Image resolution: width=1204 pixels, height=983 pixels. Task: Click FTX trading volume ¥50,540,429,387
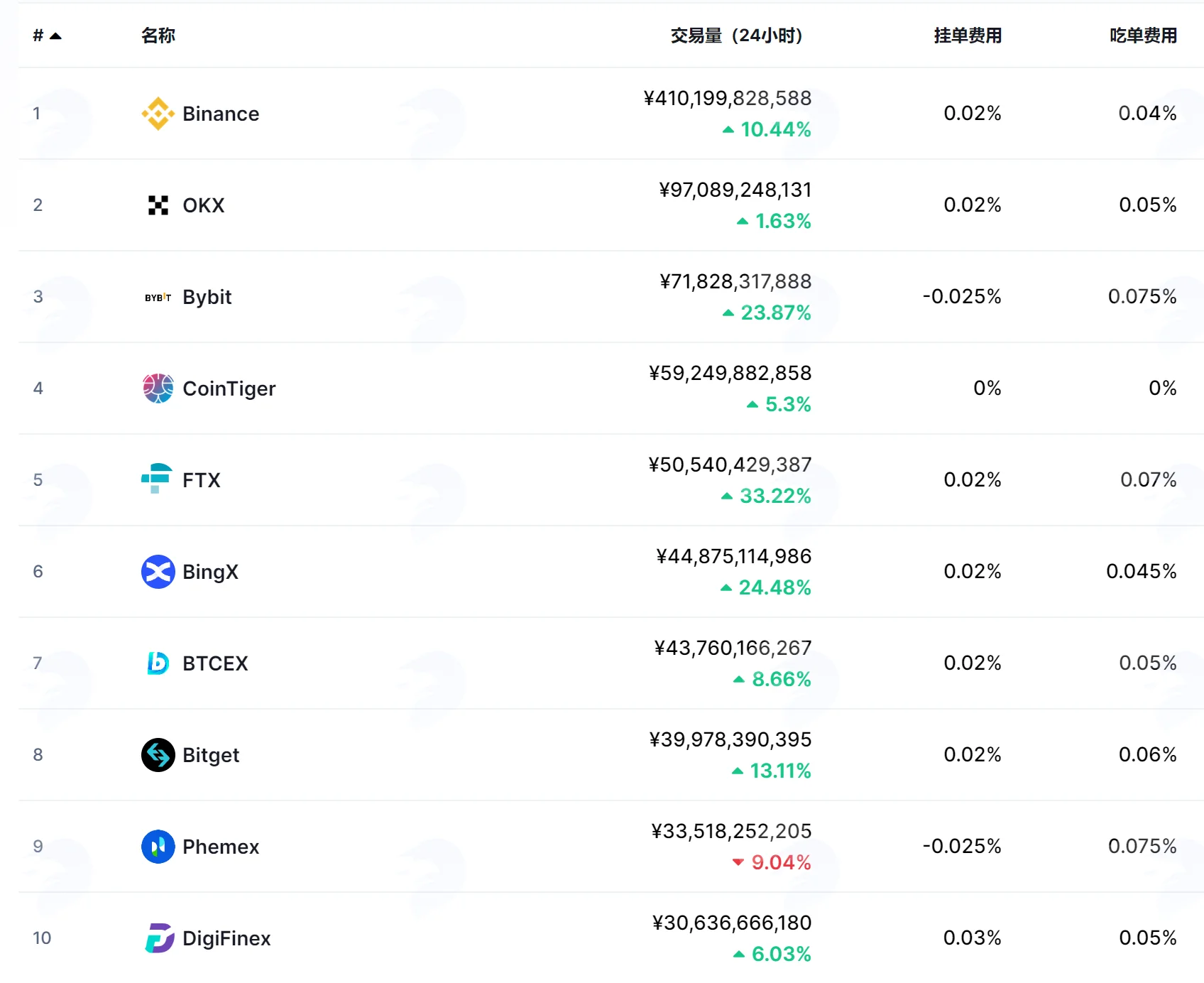(730, 465)
